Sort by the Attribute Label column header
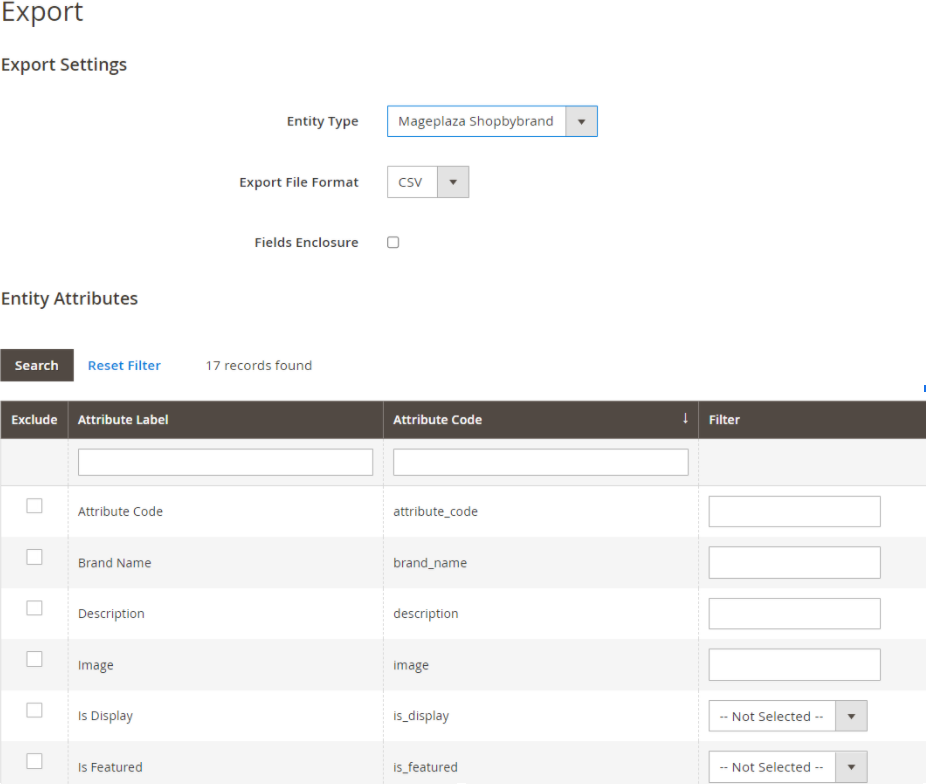 click(123, 420)
